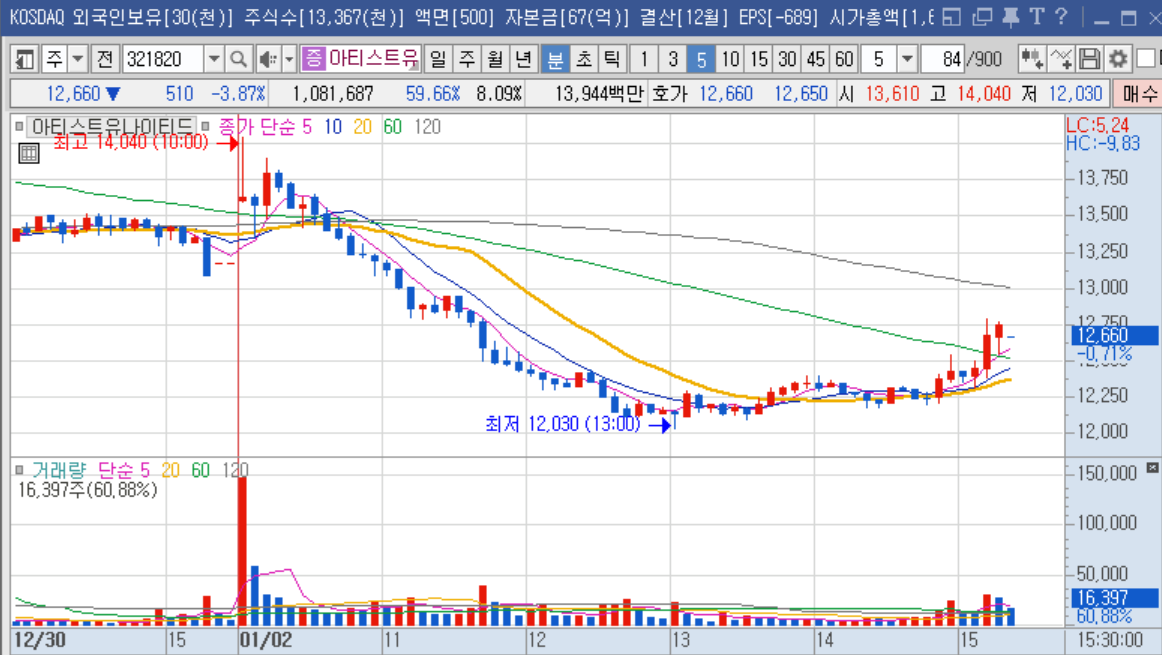Select 1-minute interval
Image resolution: width=1162 pixels, height=655 pixels.
tap(644, 59)
